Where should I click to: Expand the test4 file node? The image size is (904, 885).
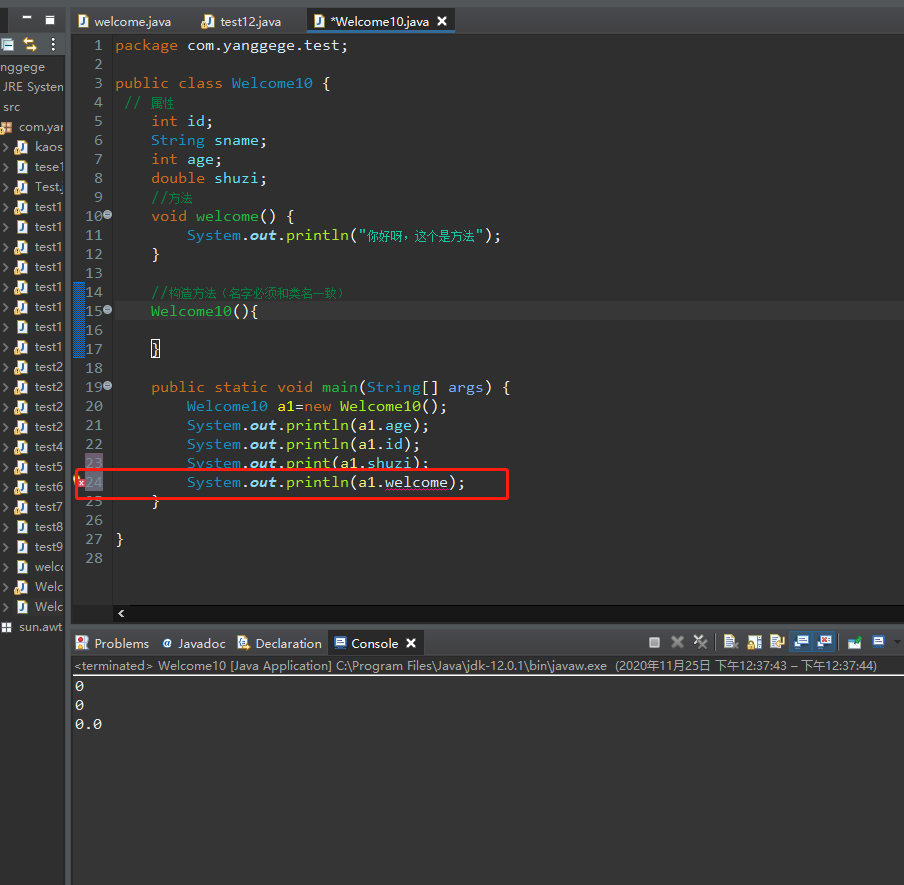6,447
